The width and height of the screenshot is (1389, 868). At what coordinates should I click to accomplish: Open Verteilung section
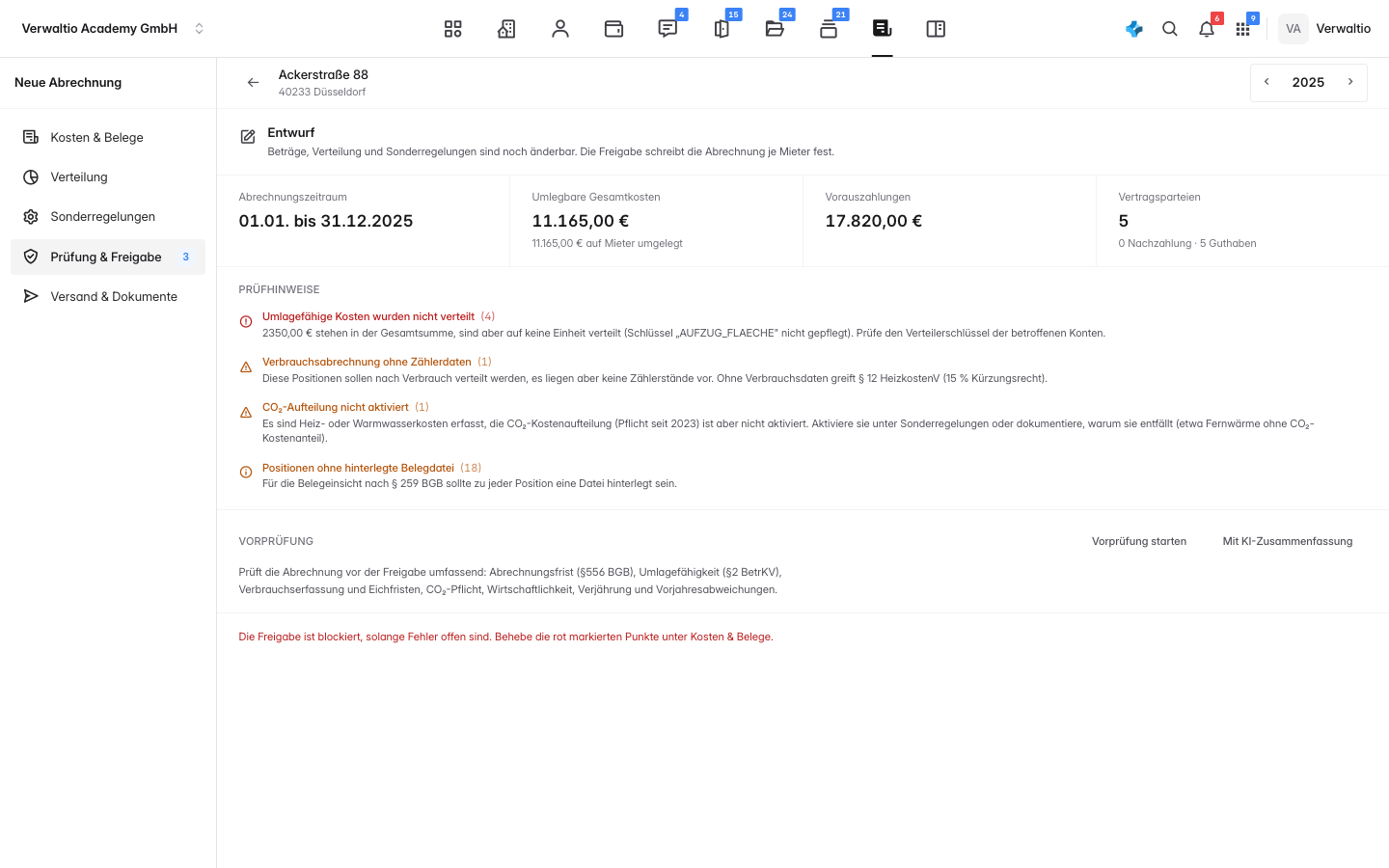pos(108,177)
